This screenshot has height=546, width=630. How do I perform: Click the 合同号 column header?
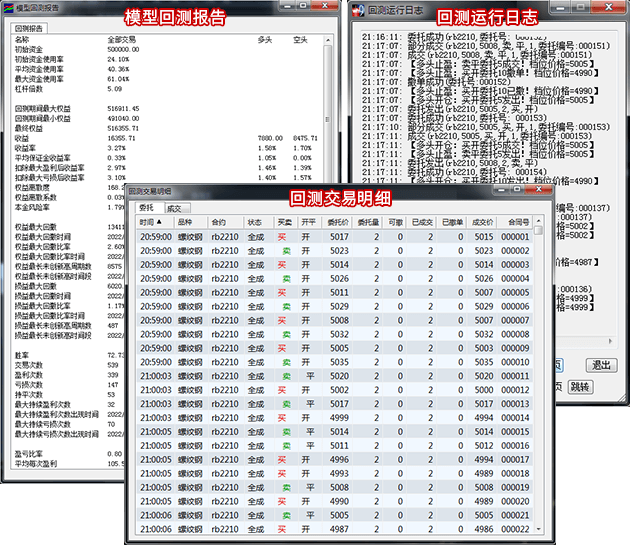coord(516,222)
